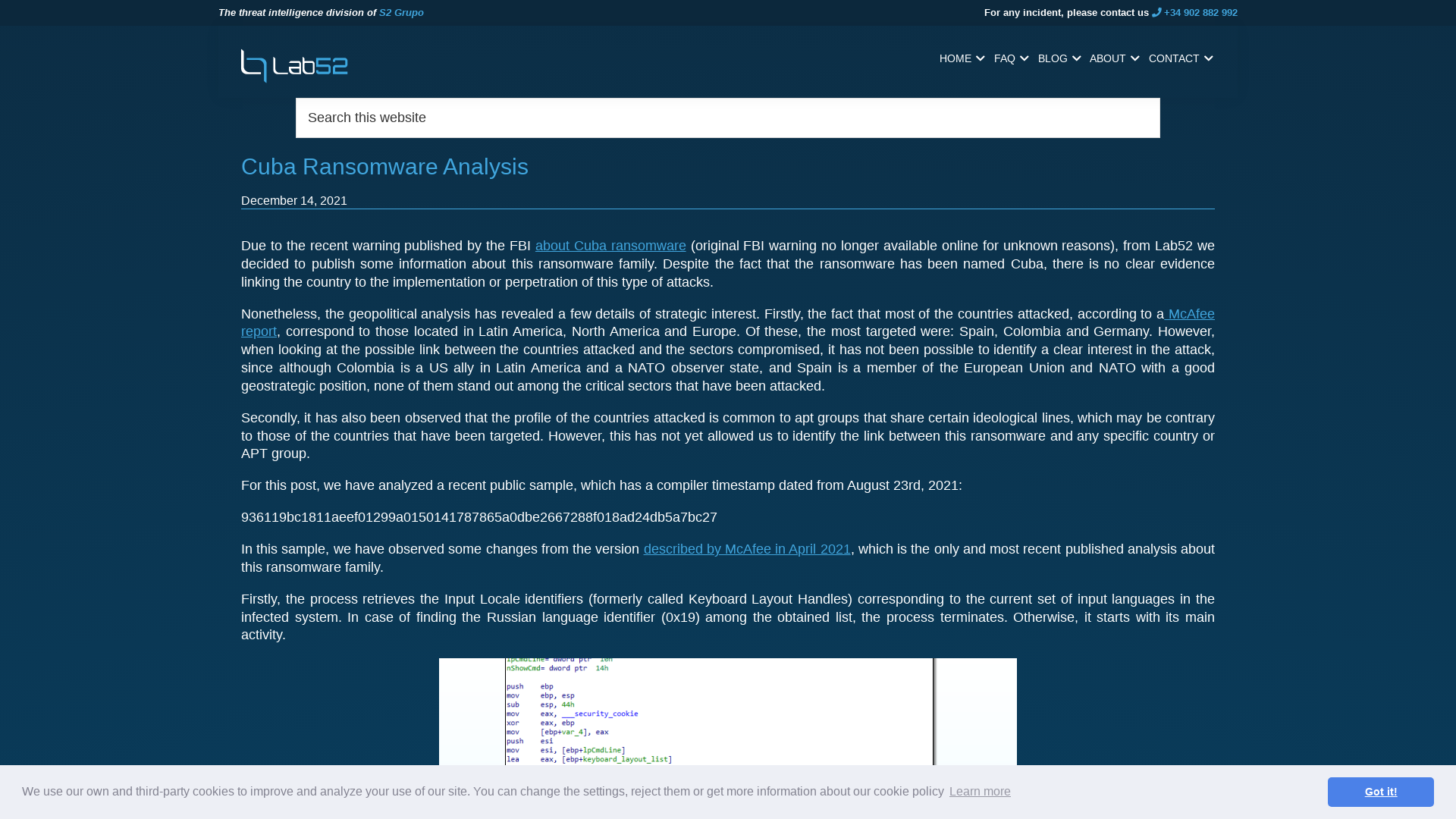This screenshot has width=1456, height=819.
Task: Open the HOME menu
Action: tap(955, 58)
